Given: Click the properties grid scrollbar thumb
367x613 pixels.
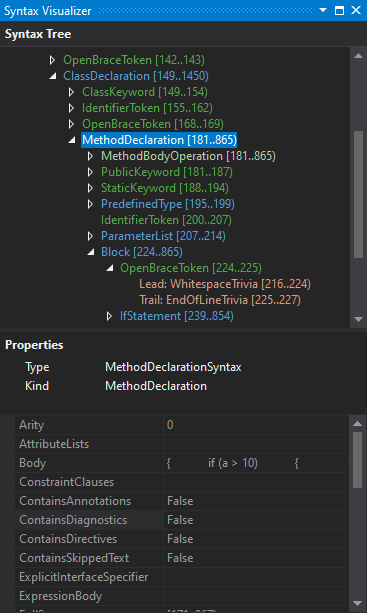Looking at the screenshot, I should point(358,460).
